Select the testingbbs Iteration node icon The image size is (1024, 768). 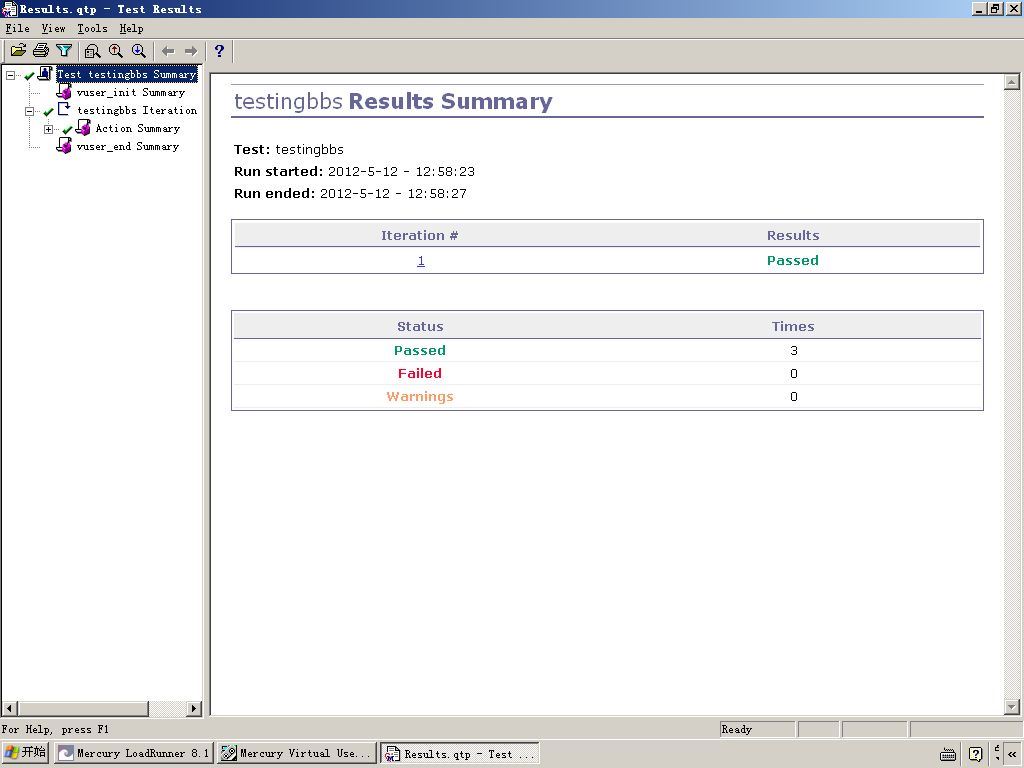coord(64,110)
